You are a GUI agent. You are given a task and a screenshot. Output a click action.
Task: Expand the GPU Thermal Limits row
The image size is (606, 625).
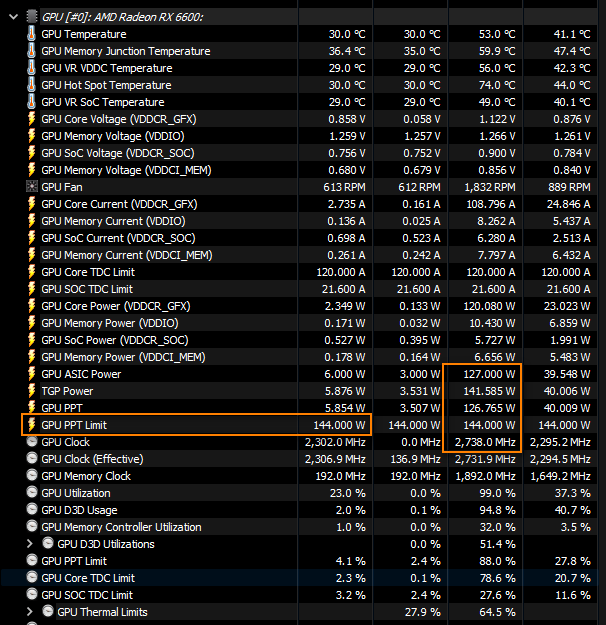point(30,611)
